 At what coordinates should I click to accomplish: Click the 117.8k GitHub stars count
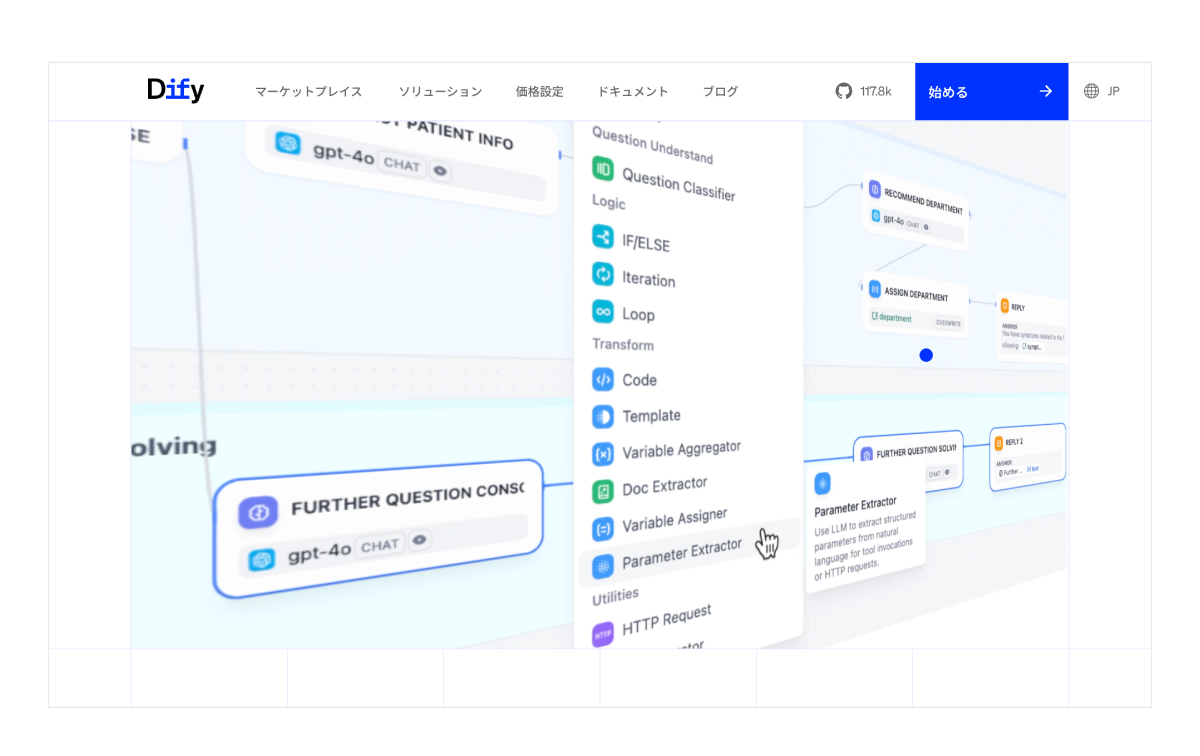coord(875,91)
